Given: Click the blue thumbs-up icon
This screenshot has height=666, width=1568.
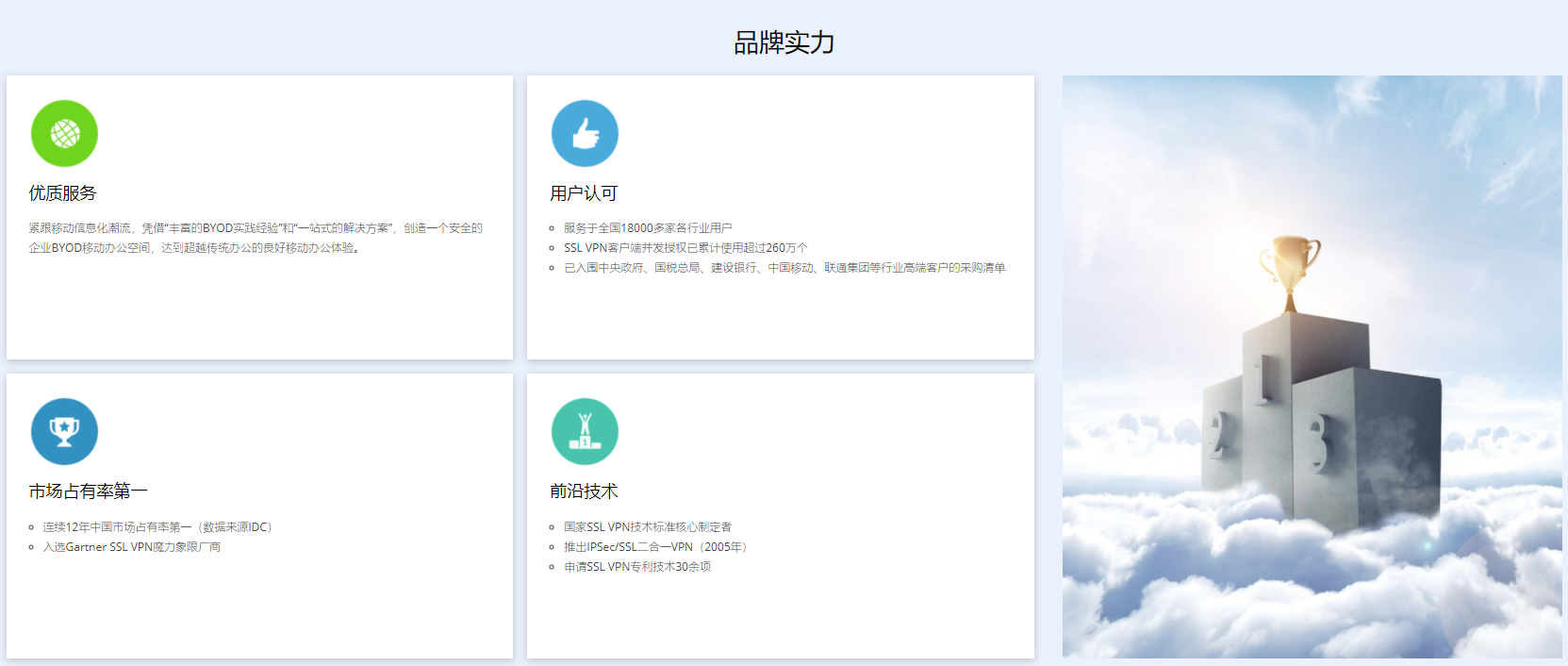Looking at the screenshot, I should pos(585,134).
